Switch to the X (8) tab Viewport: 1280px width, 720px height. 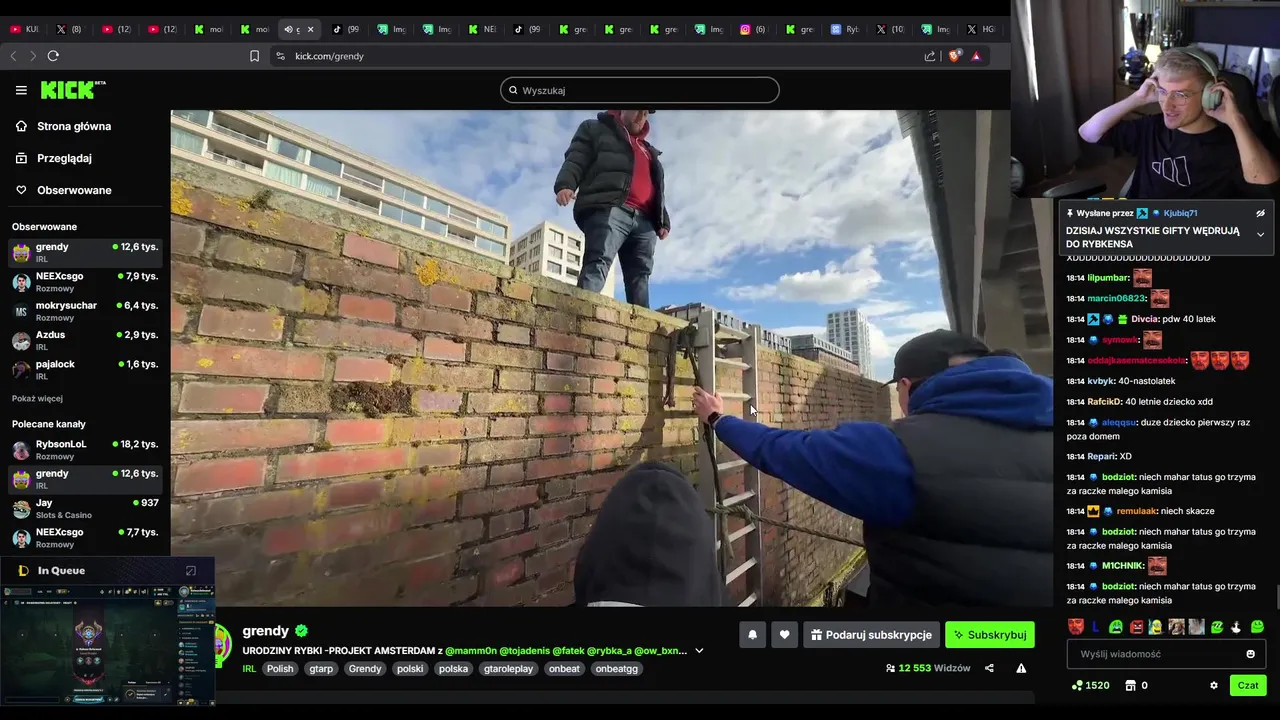point(69,29)
